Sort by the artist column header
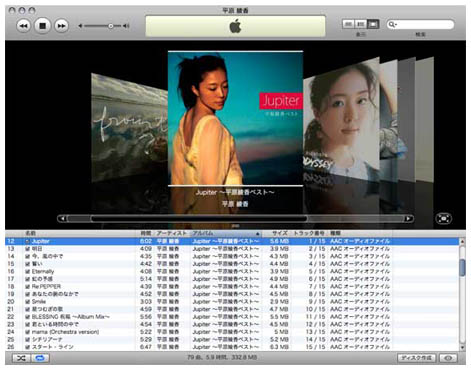This screenshot has height=370, width=471. tap(171, 233)
